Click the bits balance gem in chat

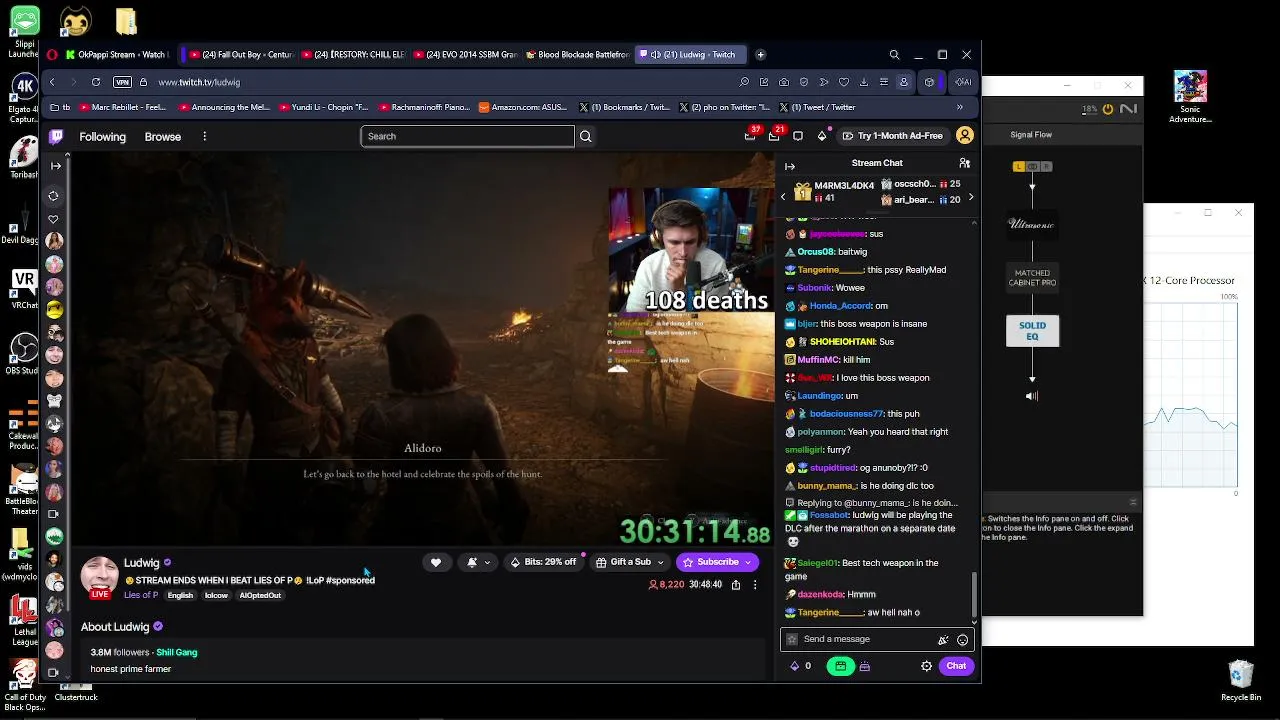(x=795, y=666)
